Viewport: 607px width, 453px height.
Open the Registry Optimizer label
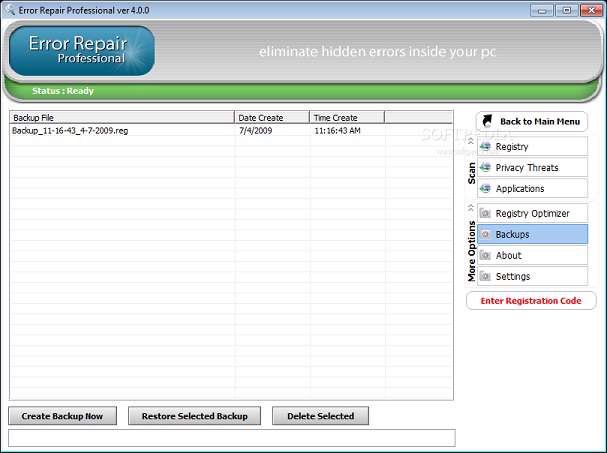(532, 213)
